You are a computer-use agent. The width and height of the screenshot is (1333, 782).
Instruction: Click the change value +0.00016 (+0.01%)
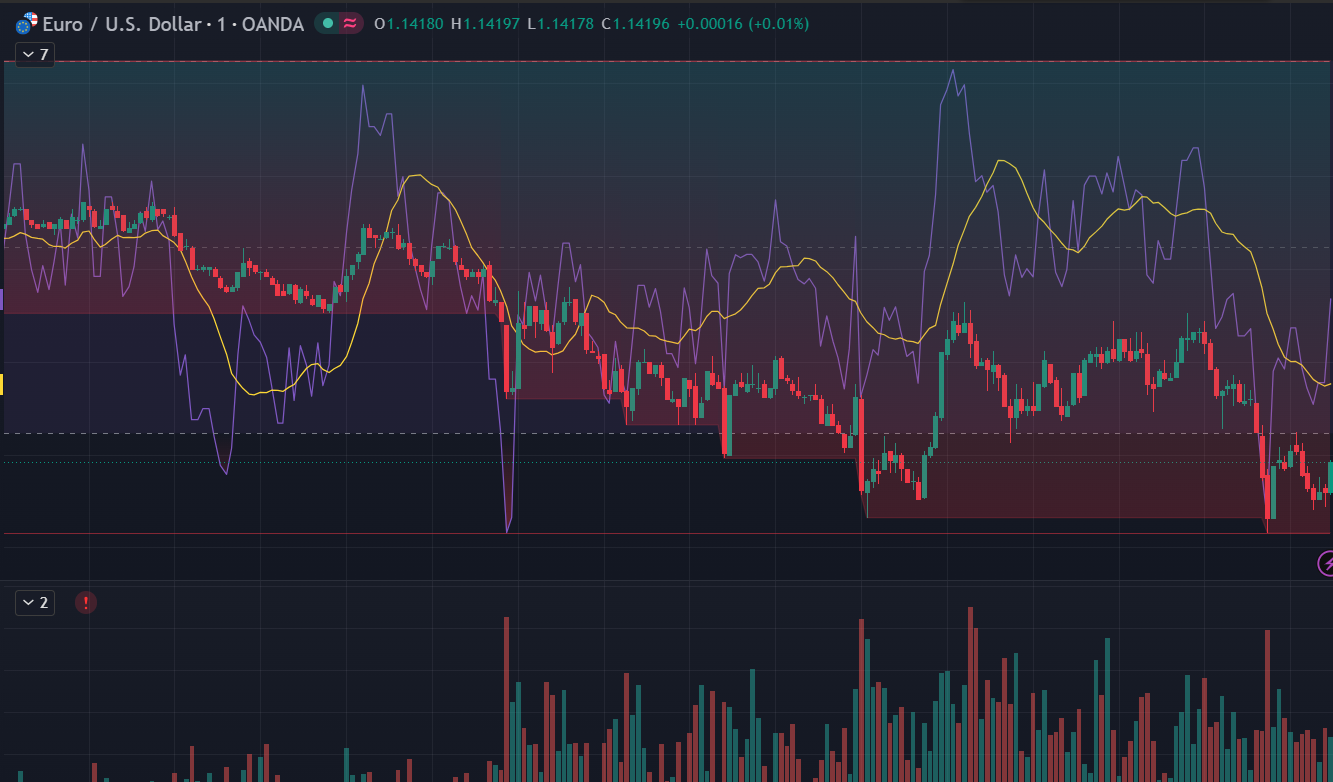click(x=743, y=24)
